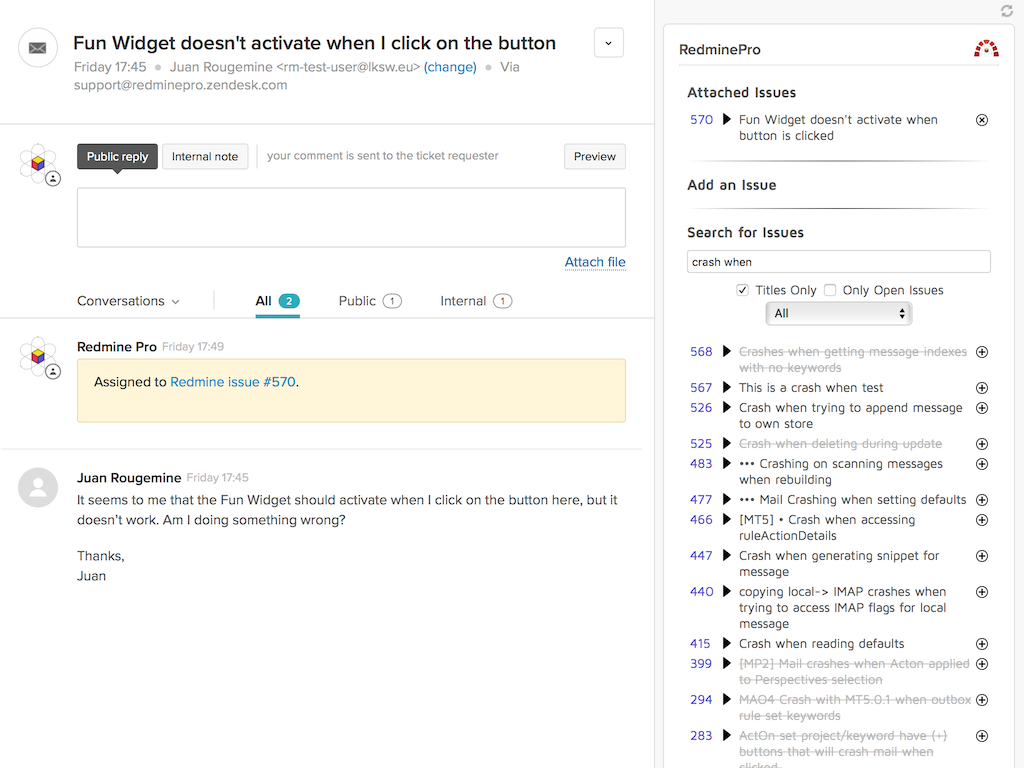The height and width of the screenshot is (768, 1024).
Task: Attach issue 568 using its plus icon
Action: (981, 352)
